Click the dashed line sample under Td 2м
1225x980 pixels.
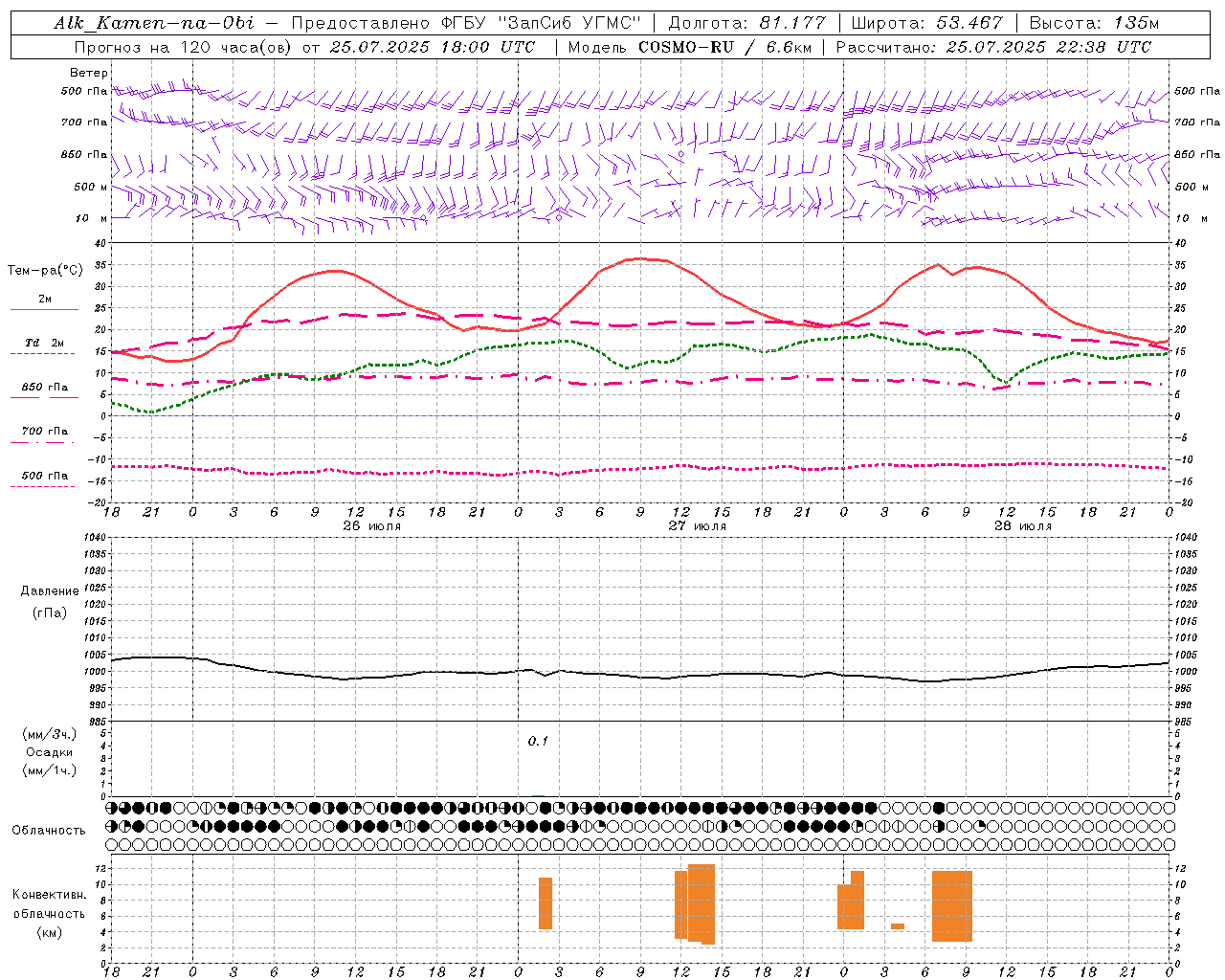point(42,354)
